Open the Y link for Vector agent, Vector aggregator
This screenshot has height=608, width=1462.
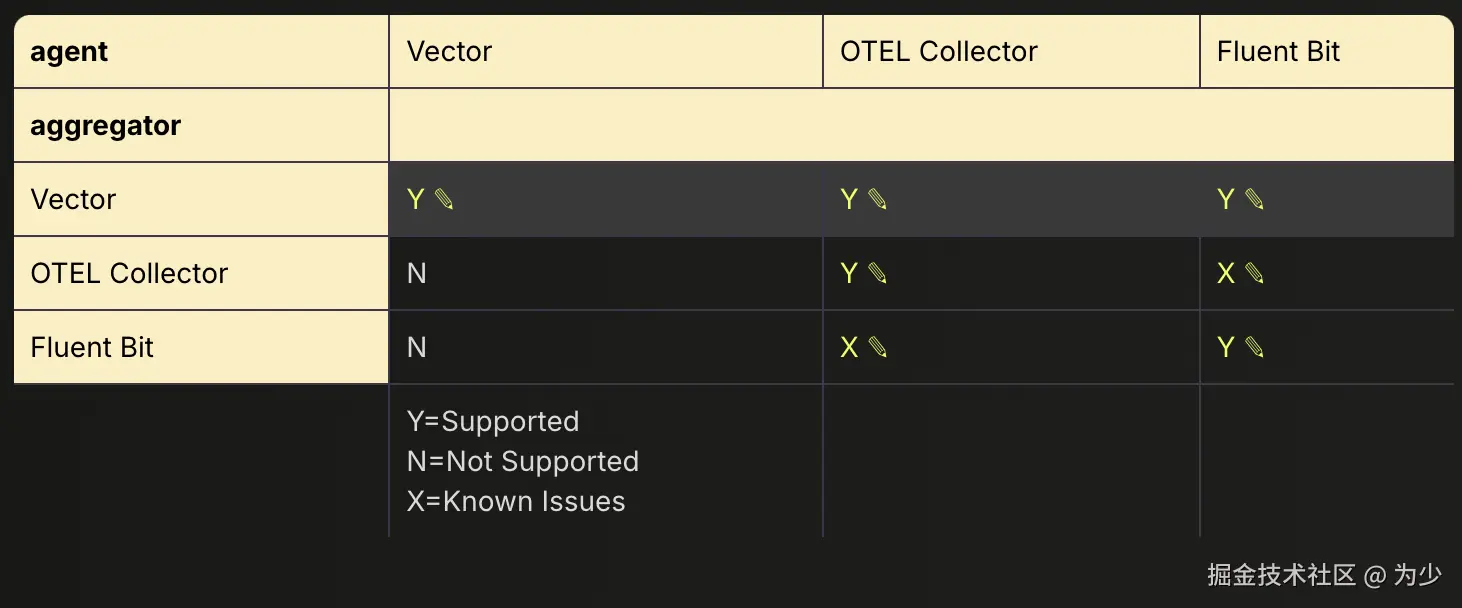coord(416,200)
